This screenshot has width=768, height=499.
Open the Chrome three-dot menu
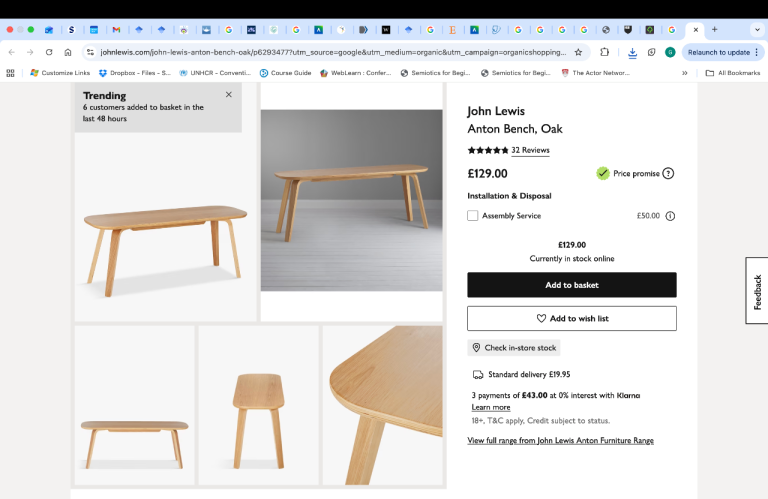[x=757, y=52]
